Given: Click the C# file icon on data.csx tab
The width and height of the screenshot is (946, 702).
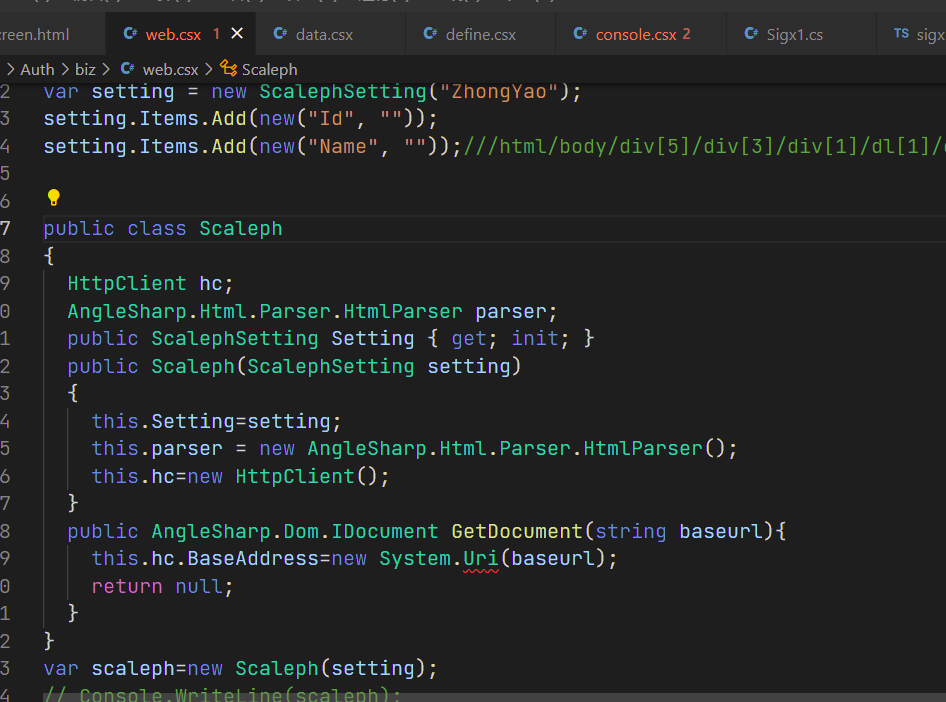Looking at the screenshot, I should pyautogui.click(x=280, y=34).
